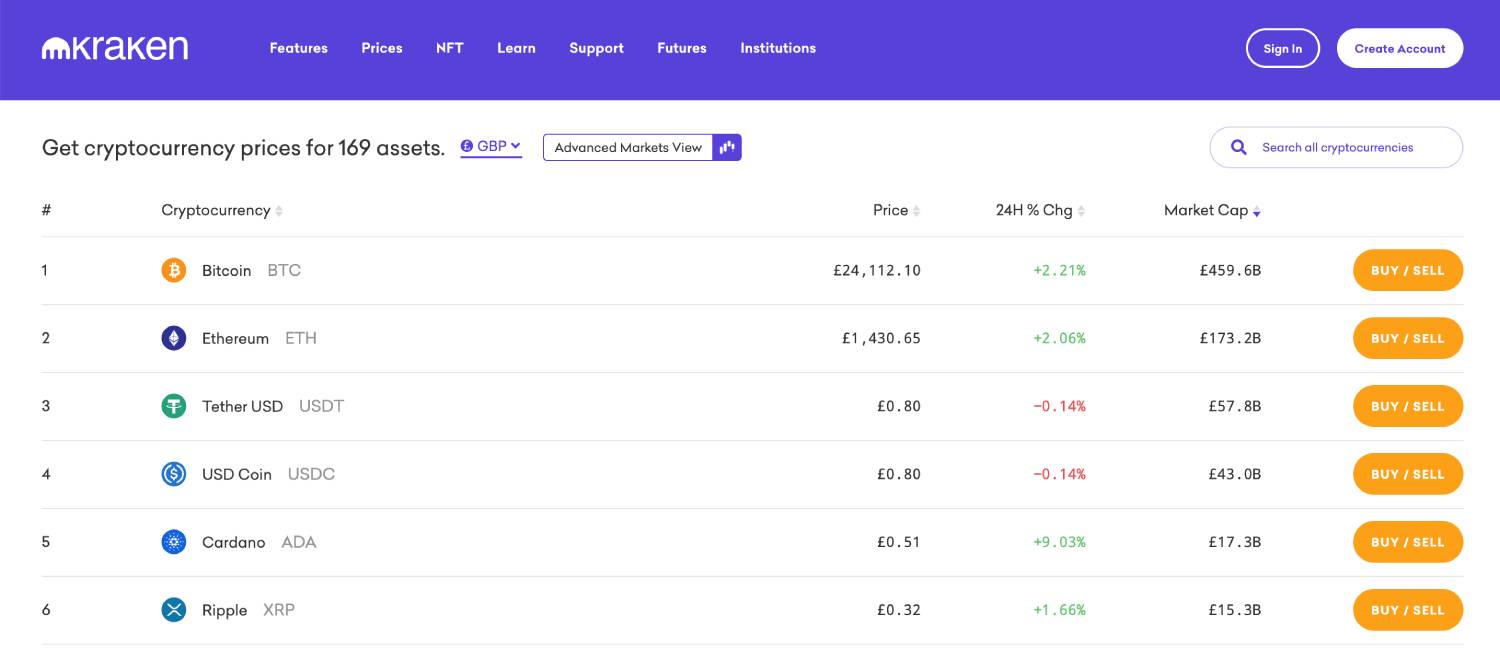
Task: Open the Tether USD name link
Action: click(x=242, y=406)
